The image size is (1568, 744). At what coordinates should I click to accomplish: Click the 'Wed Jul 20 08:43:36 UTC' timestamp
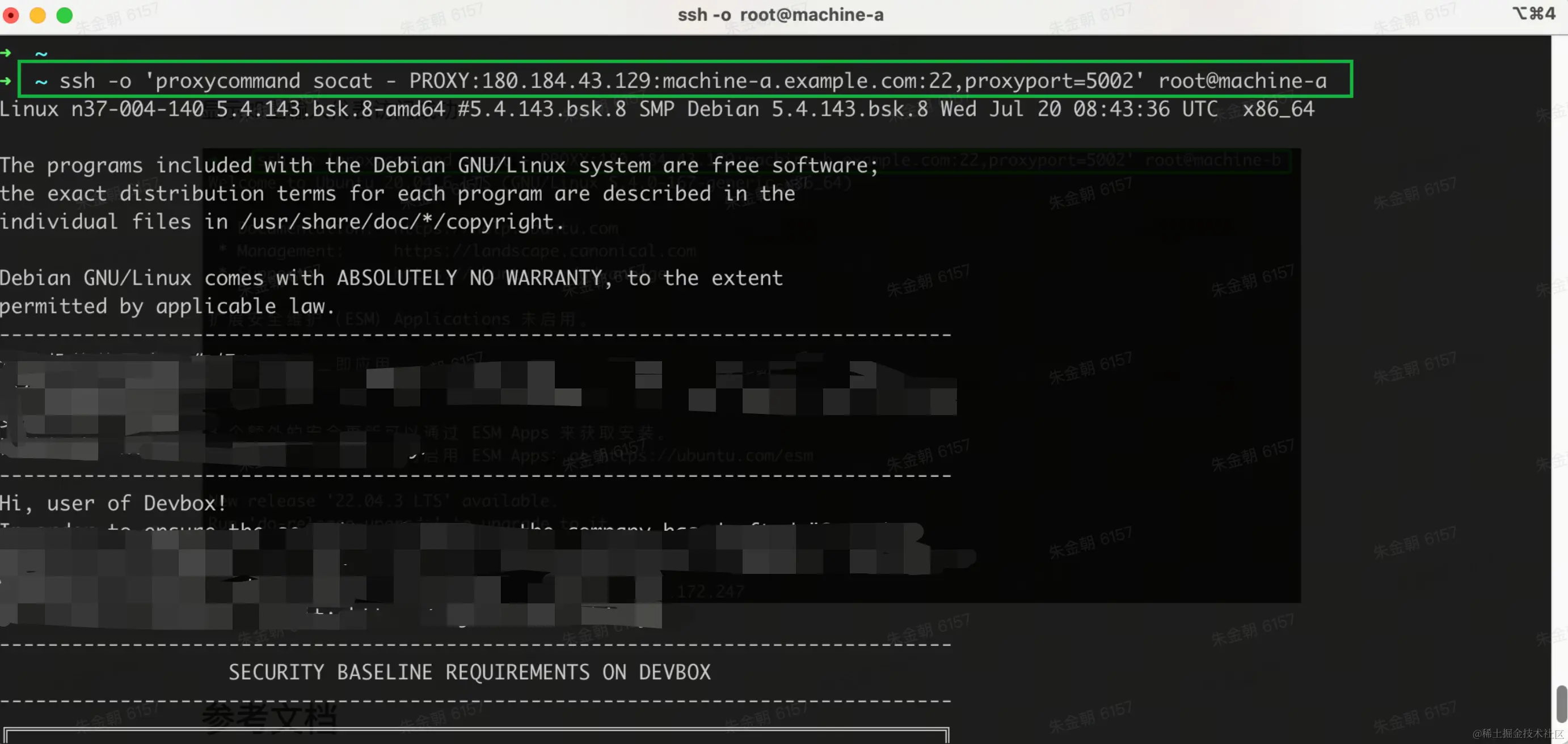coord(1079,109)
